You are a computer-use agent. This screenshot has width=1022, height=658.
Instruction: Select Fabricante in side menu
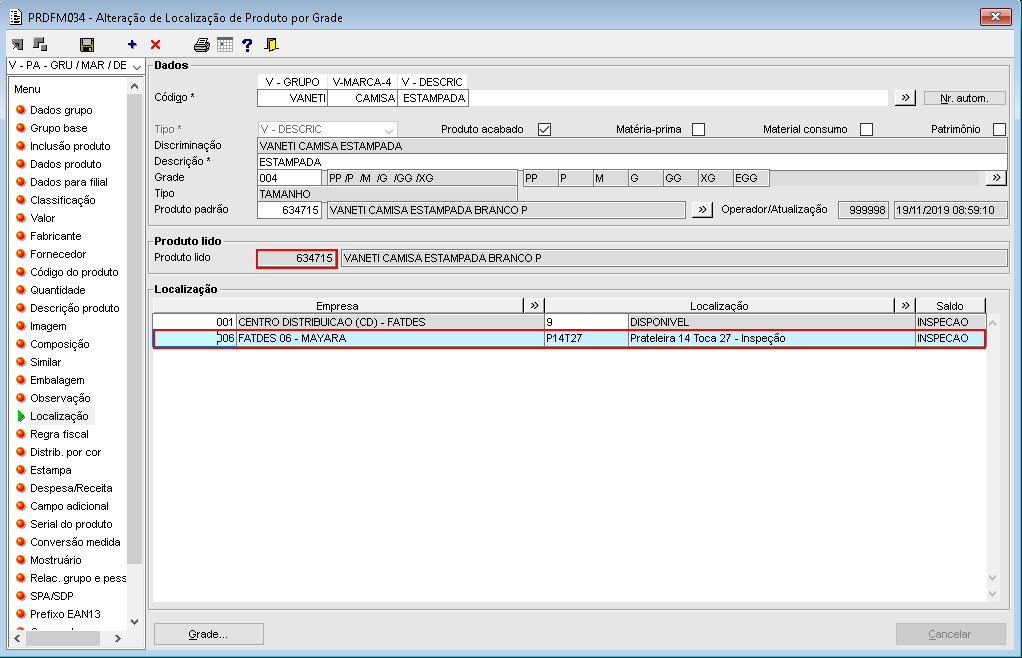tap(55, 236)
